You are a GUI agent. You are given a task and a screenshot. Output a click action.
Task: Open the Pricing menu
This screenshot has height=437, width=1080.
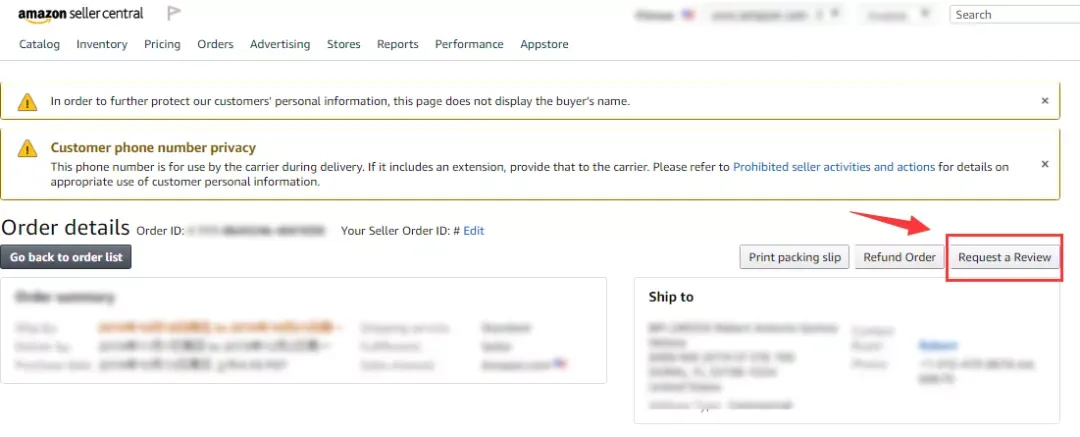click(x=162, y=44)
